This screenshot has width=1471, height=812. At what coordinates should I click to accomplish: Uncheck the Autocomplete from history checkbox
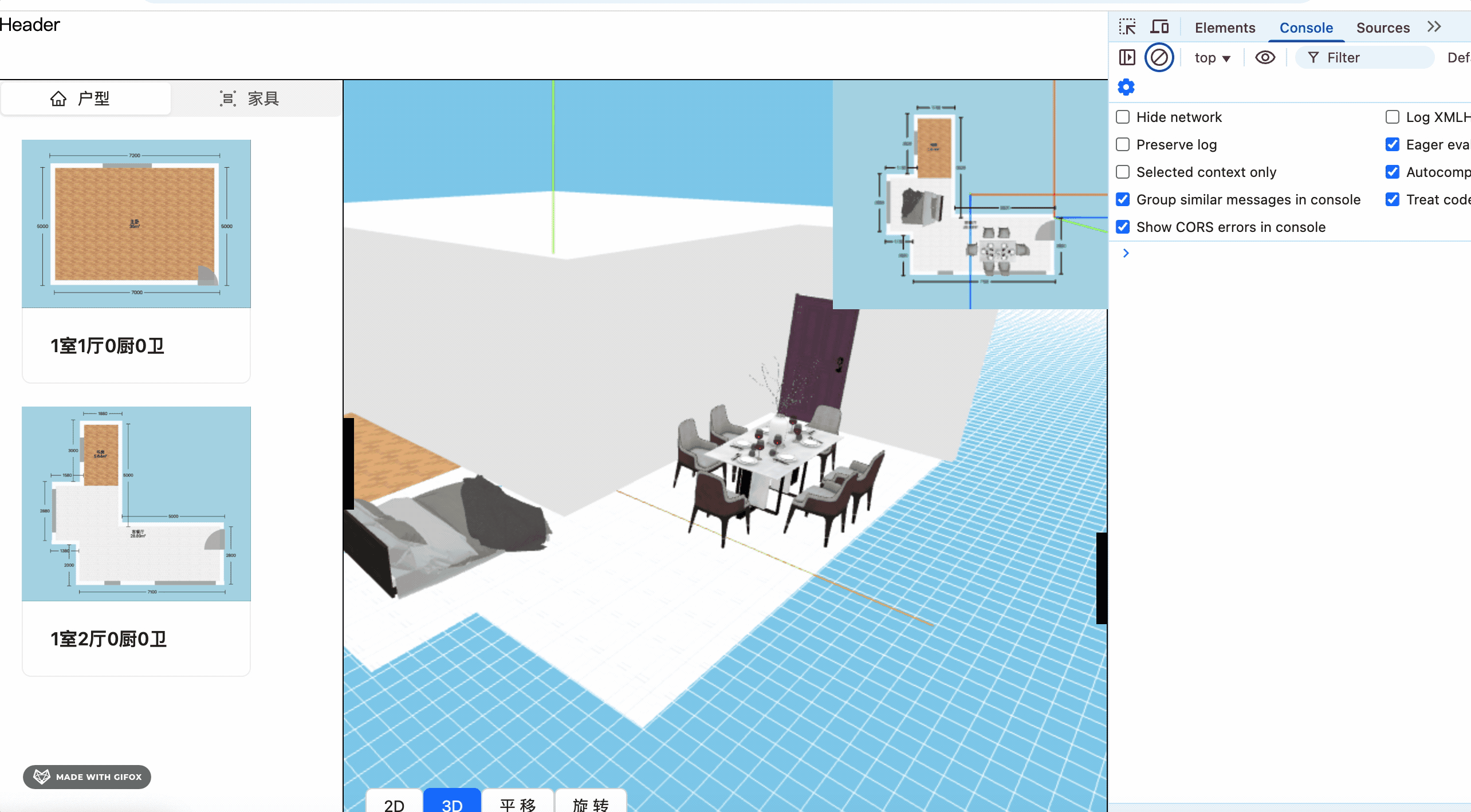(x=1393, y=172)
